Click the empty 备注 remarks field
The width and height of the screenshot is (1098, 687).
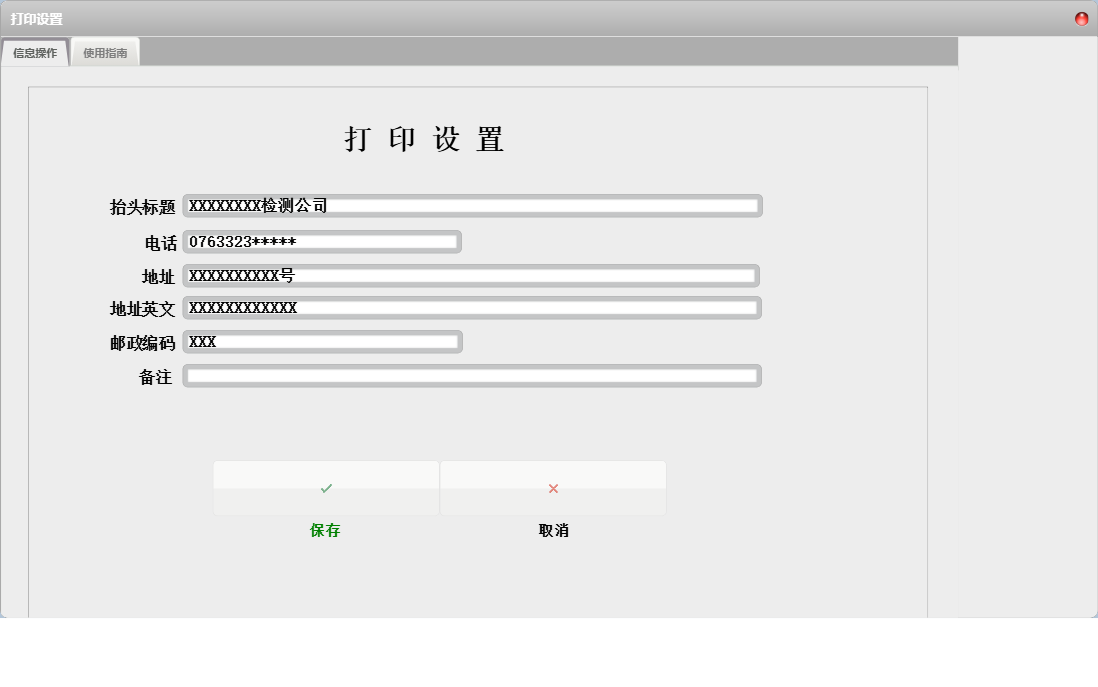pyautogui.click(x=470, y=377)
